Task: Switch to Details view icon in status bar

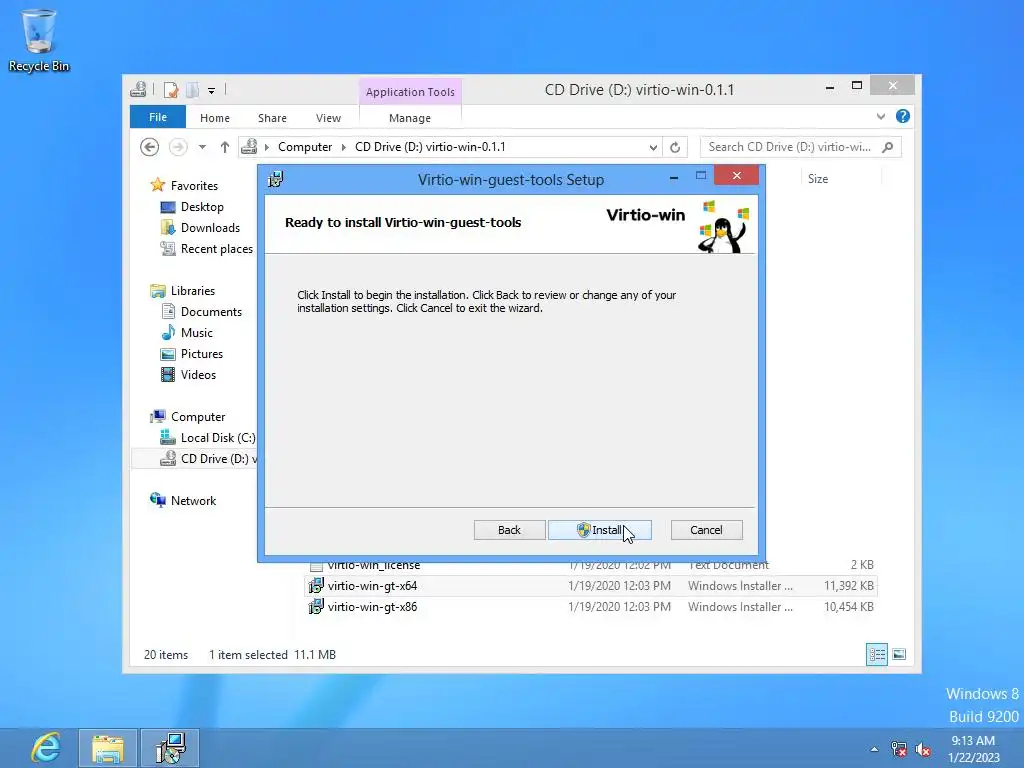Action: pos(876,654)
